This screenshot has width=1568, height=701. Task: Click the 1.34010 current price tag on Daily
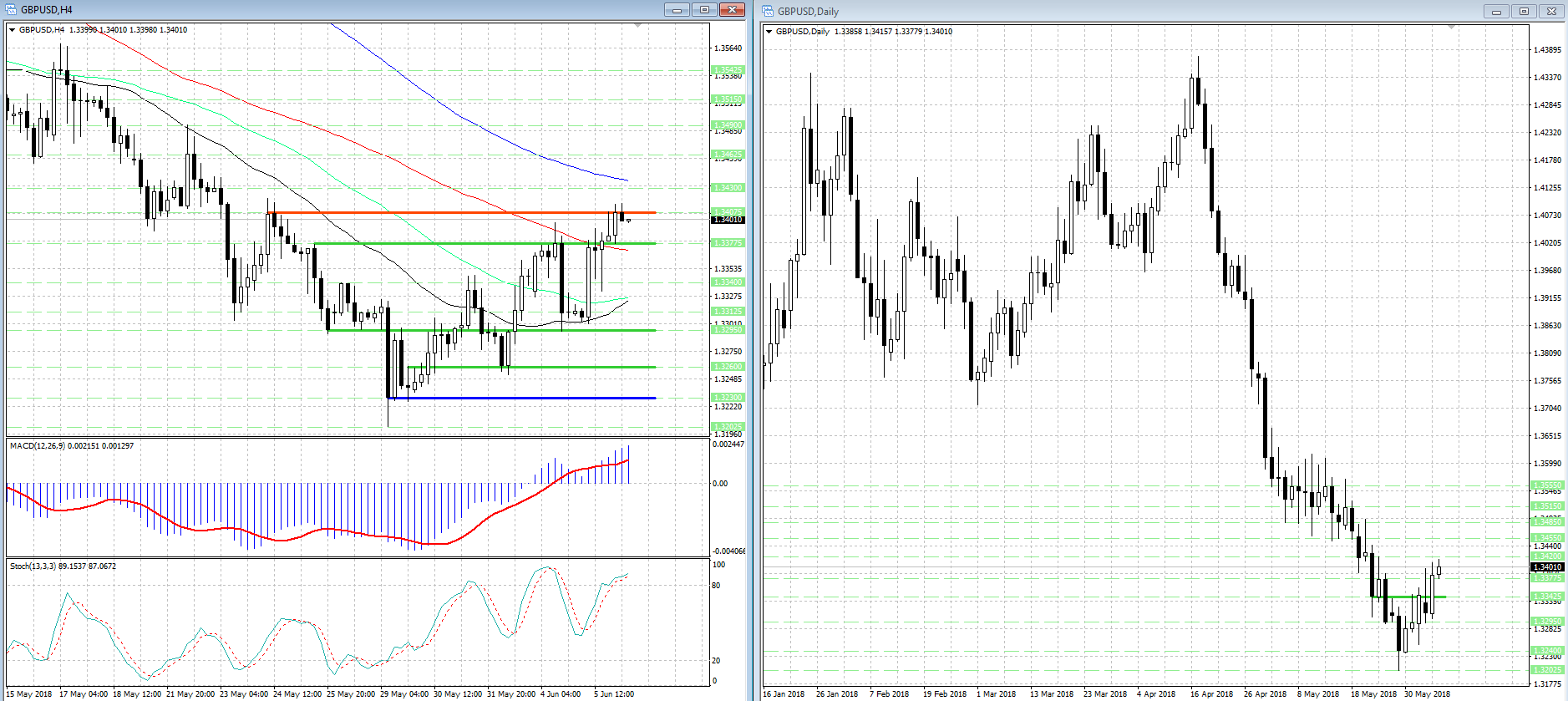1547,567
